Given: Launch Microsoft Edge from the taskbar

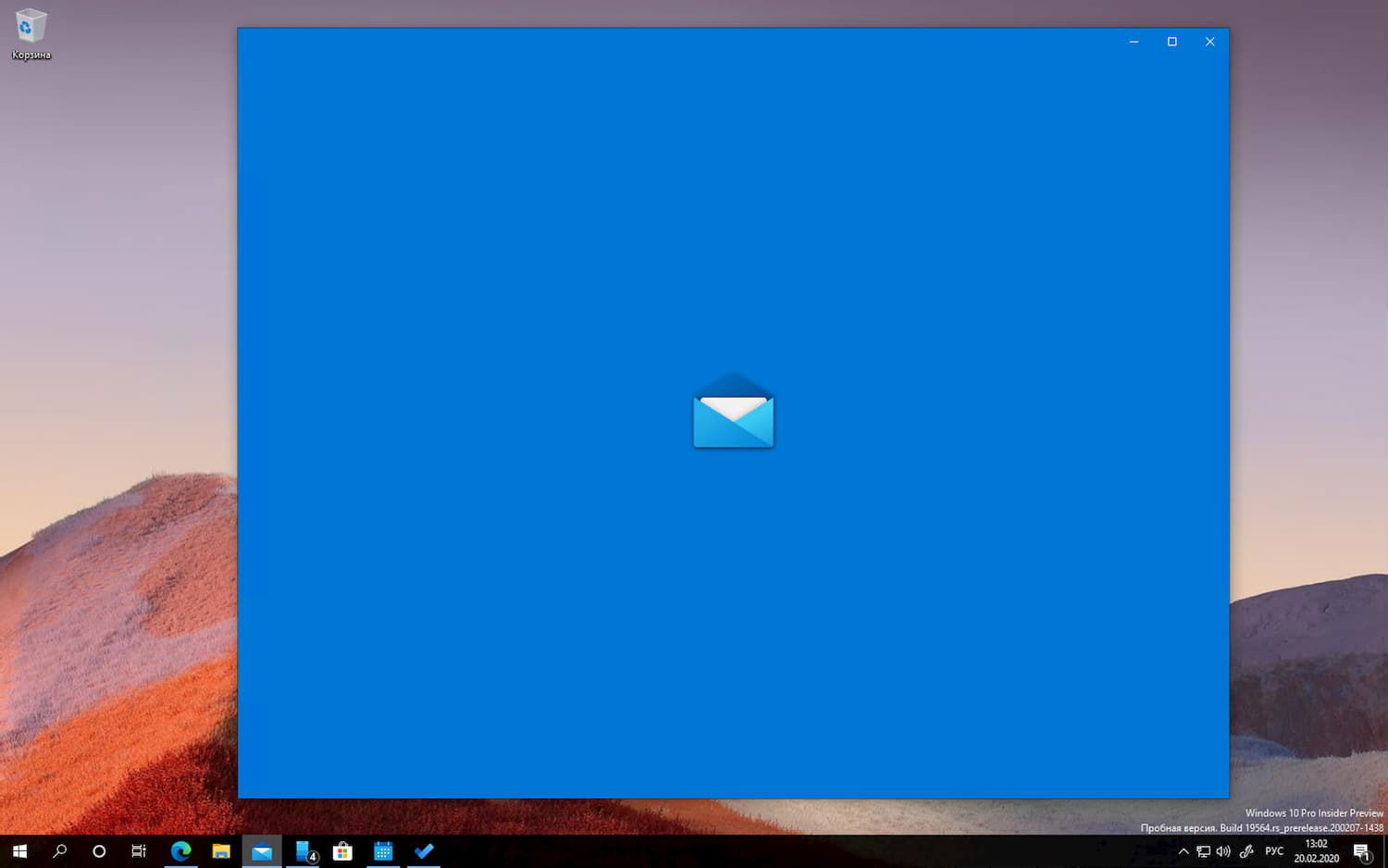Looking at the screenshot, I should point(180,851).
